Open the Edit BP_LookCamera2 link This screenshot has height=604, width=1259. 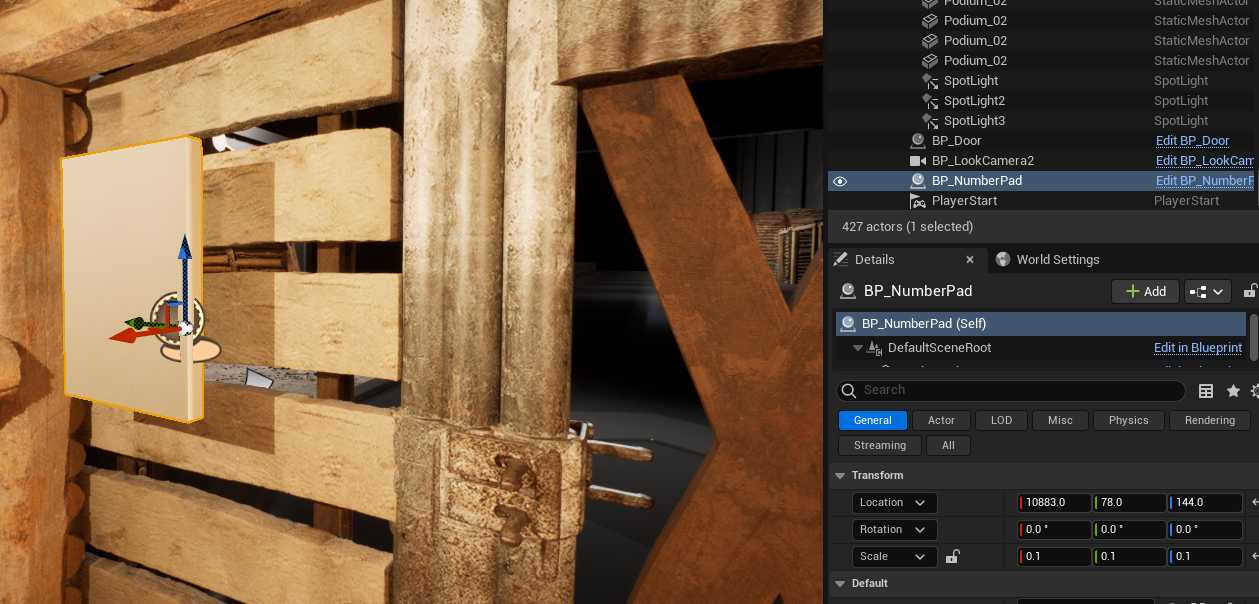pyautogui.click(x=1205, y=161)
